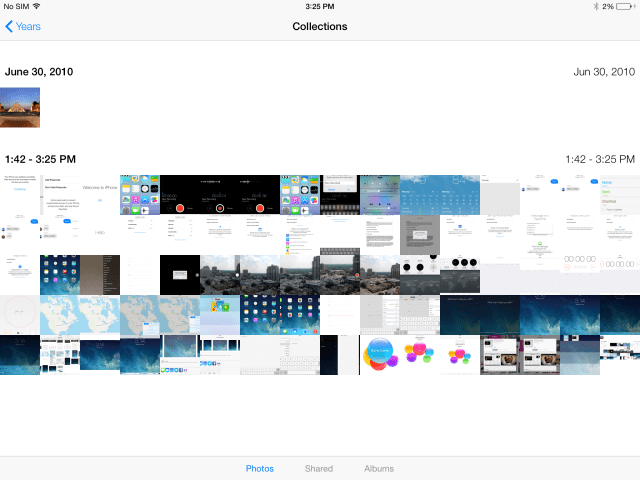
Task: Tap the blue back chevron beside Years
Action: [9, 26]
